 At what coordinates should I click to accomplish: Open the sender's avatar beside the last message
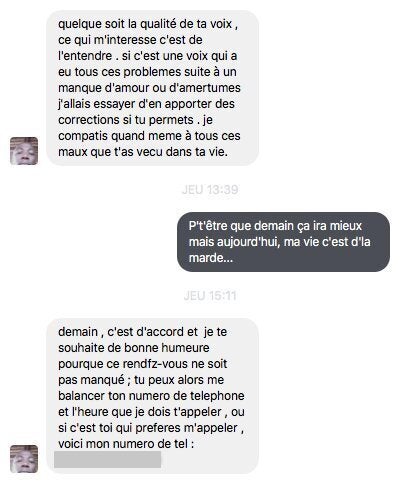click(x=24, y=459)
